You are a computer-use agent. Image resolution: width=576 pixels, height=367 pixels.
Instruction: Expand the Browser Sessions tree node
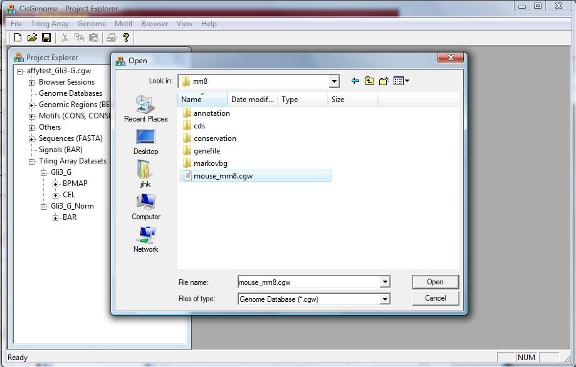point(32,82)
